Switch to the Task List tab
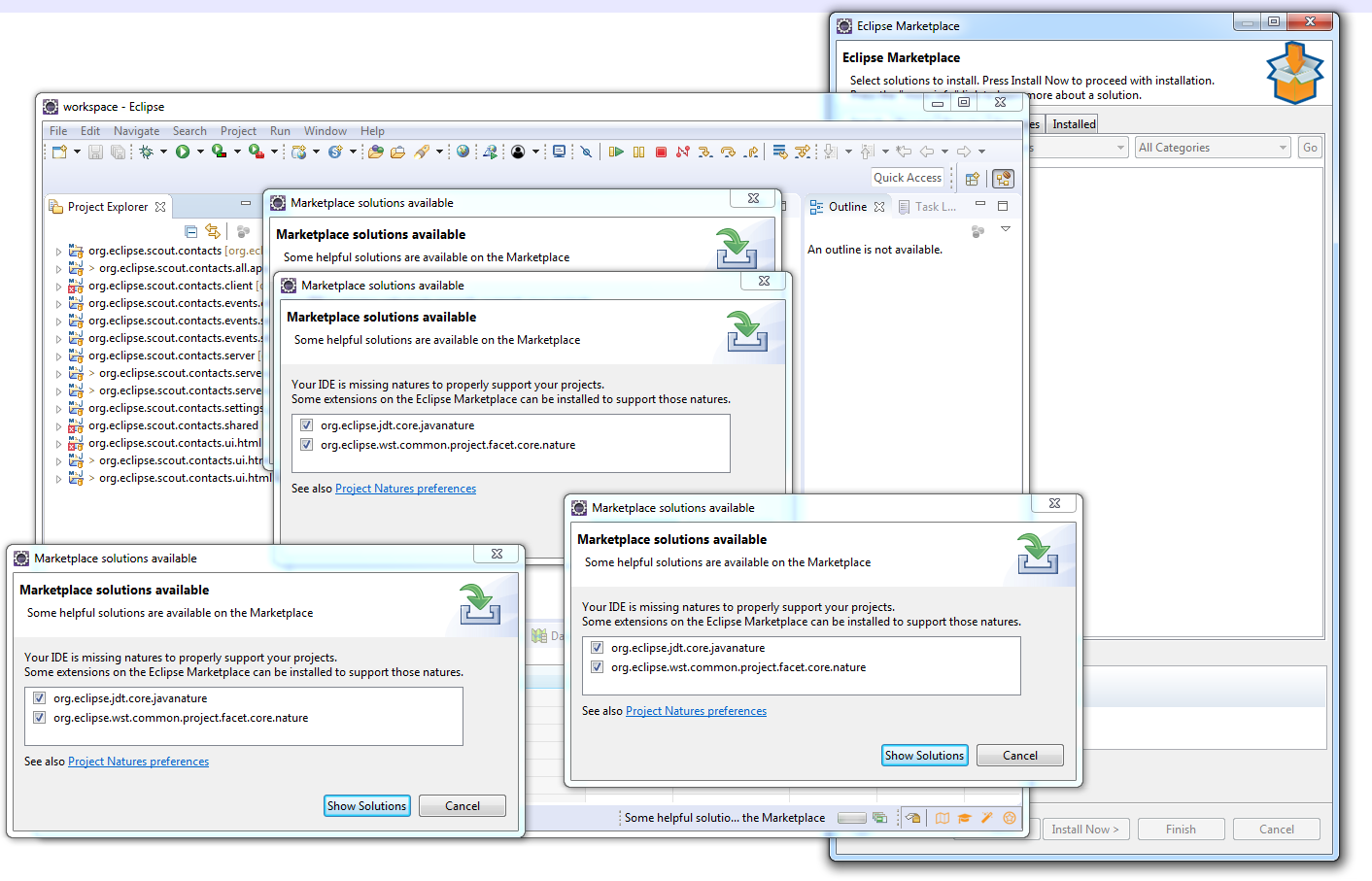1372x881 pixels. [928, 207]
